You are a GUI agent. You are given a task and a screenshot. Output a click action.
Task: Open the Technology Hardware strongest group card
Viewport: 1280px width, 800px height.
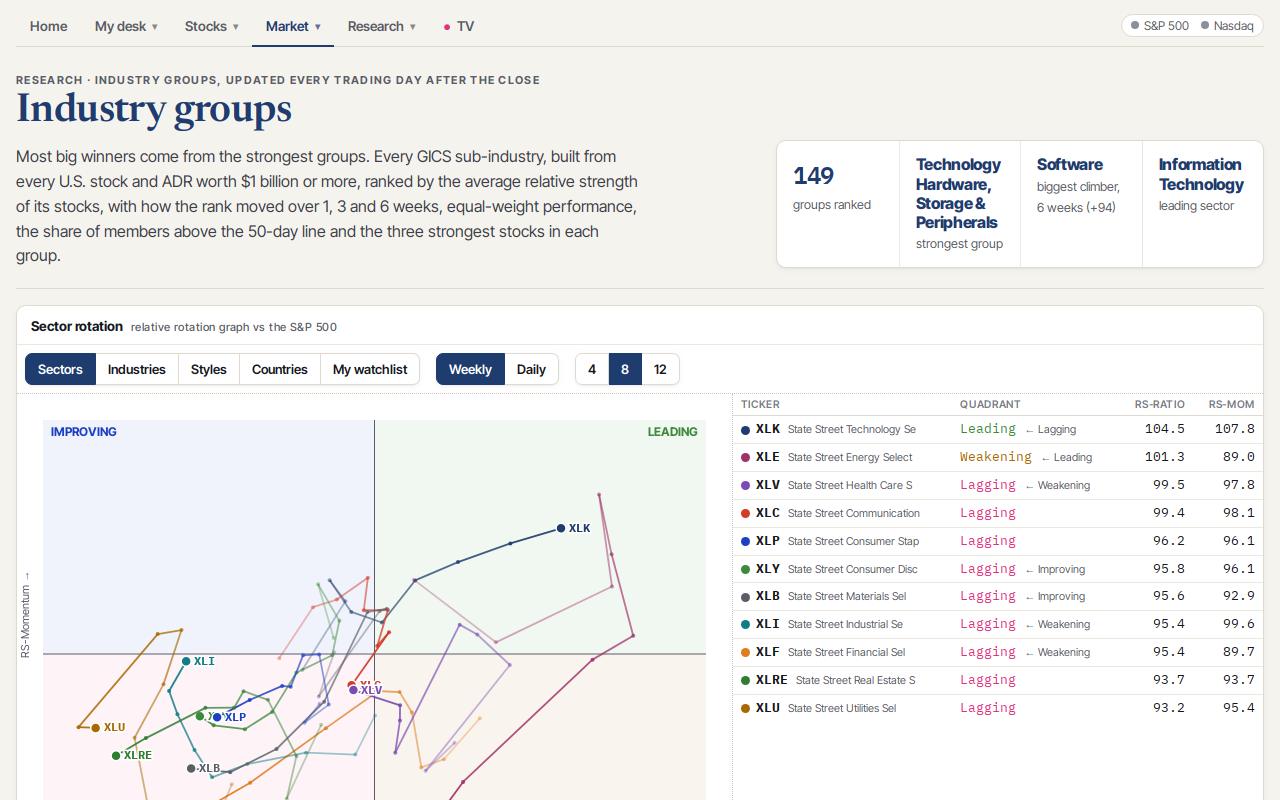click(959, 203)
